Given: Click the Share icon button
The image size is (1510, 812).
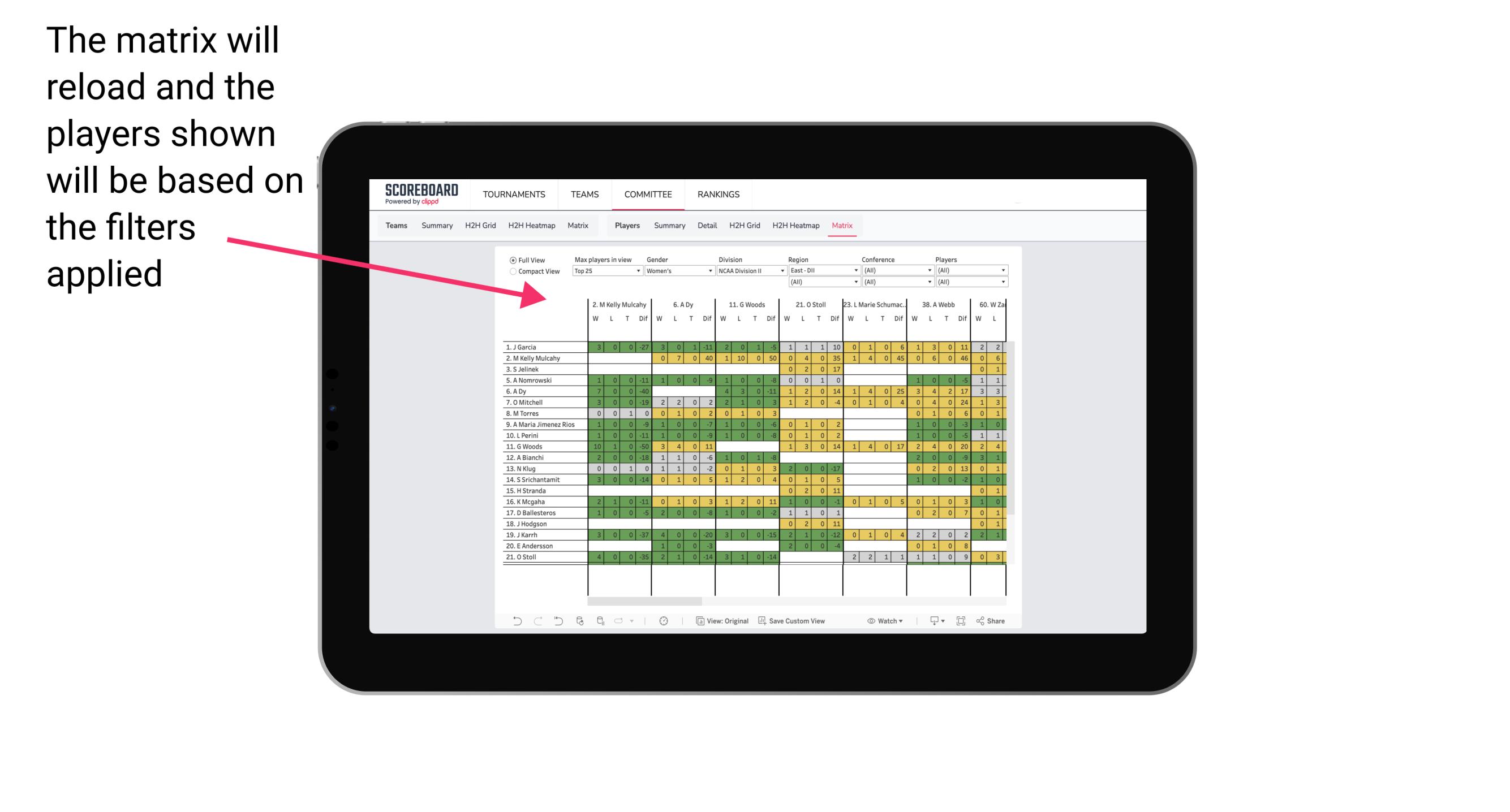Looking at the screenshot, I should pyautogui.click(x=990, y=620).
